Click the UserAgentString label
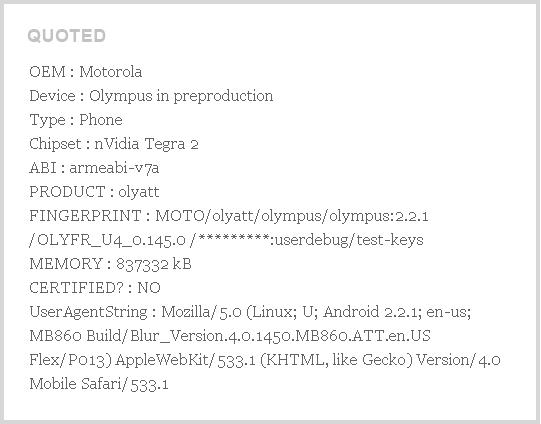Image resolution: width=541 pixels, height=424 pixels. click(x=88, y=312)
